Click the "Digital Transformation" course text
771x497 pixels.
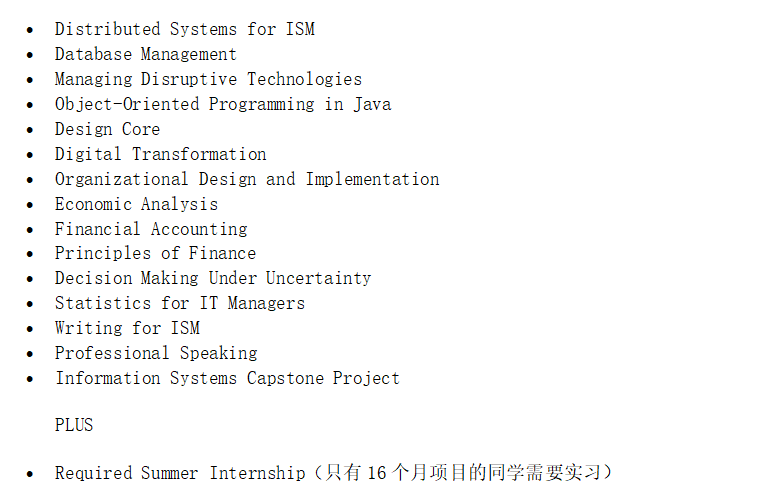[x=160, y=155]
